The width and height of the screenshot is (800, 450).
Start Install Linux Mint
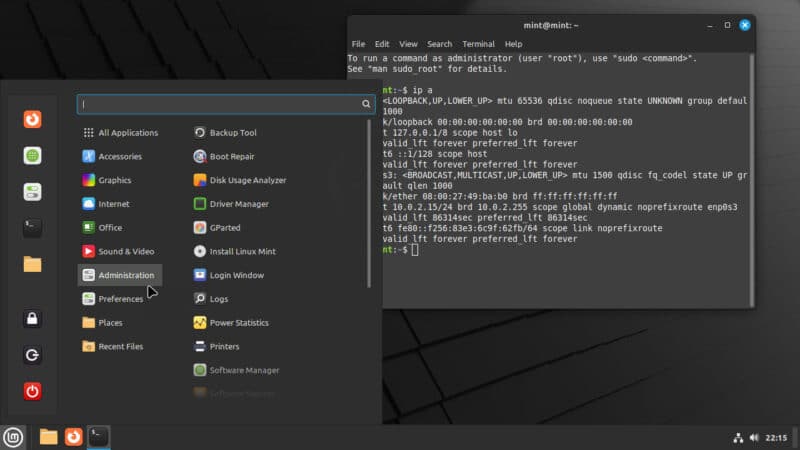pos(243,251)
